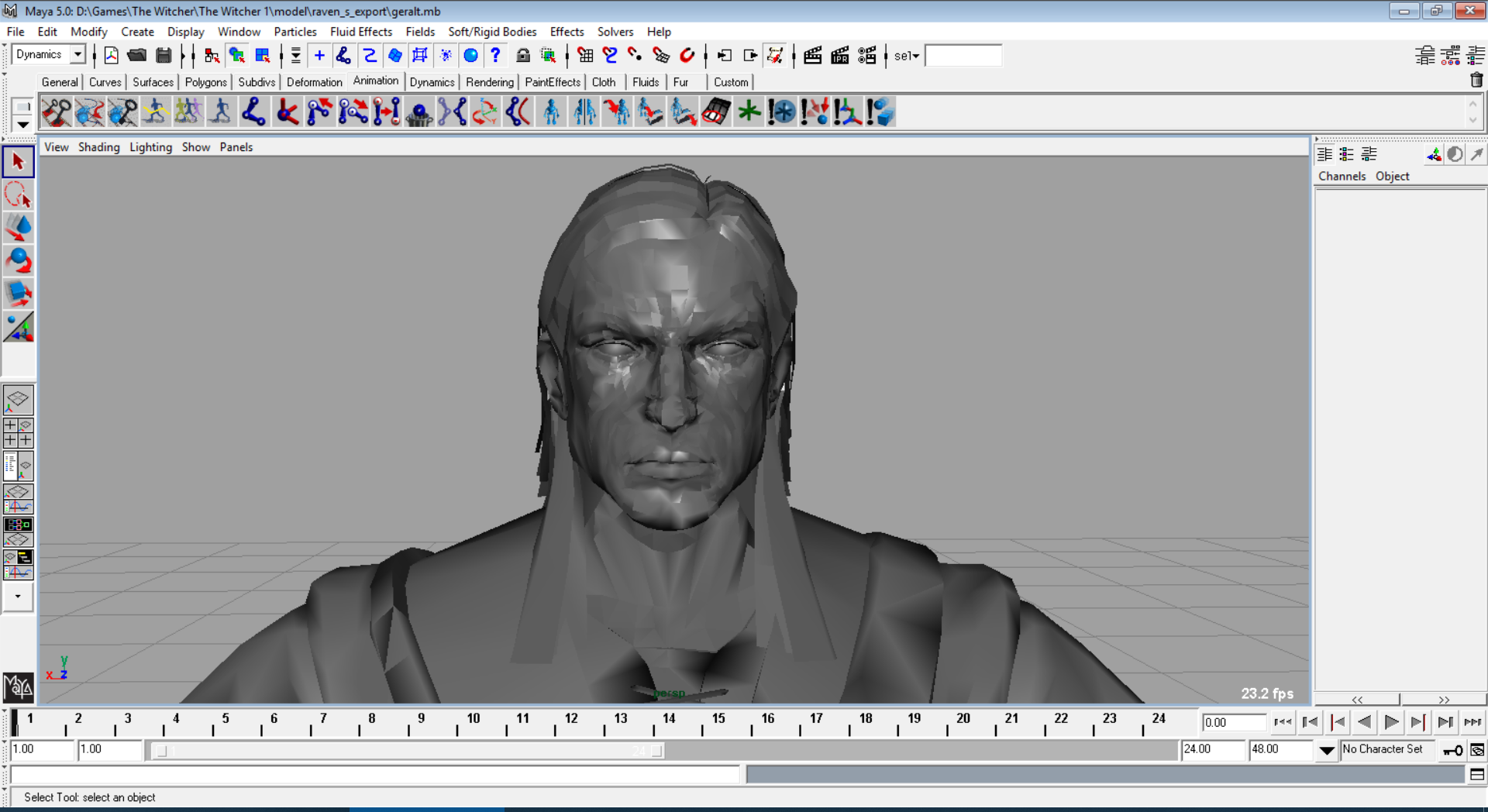Switch to the four view layout
Image resolution: width=1488 pixels, height=812 pixels.
(x=19, y=433)
